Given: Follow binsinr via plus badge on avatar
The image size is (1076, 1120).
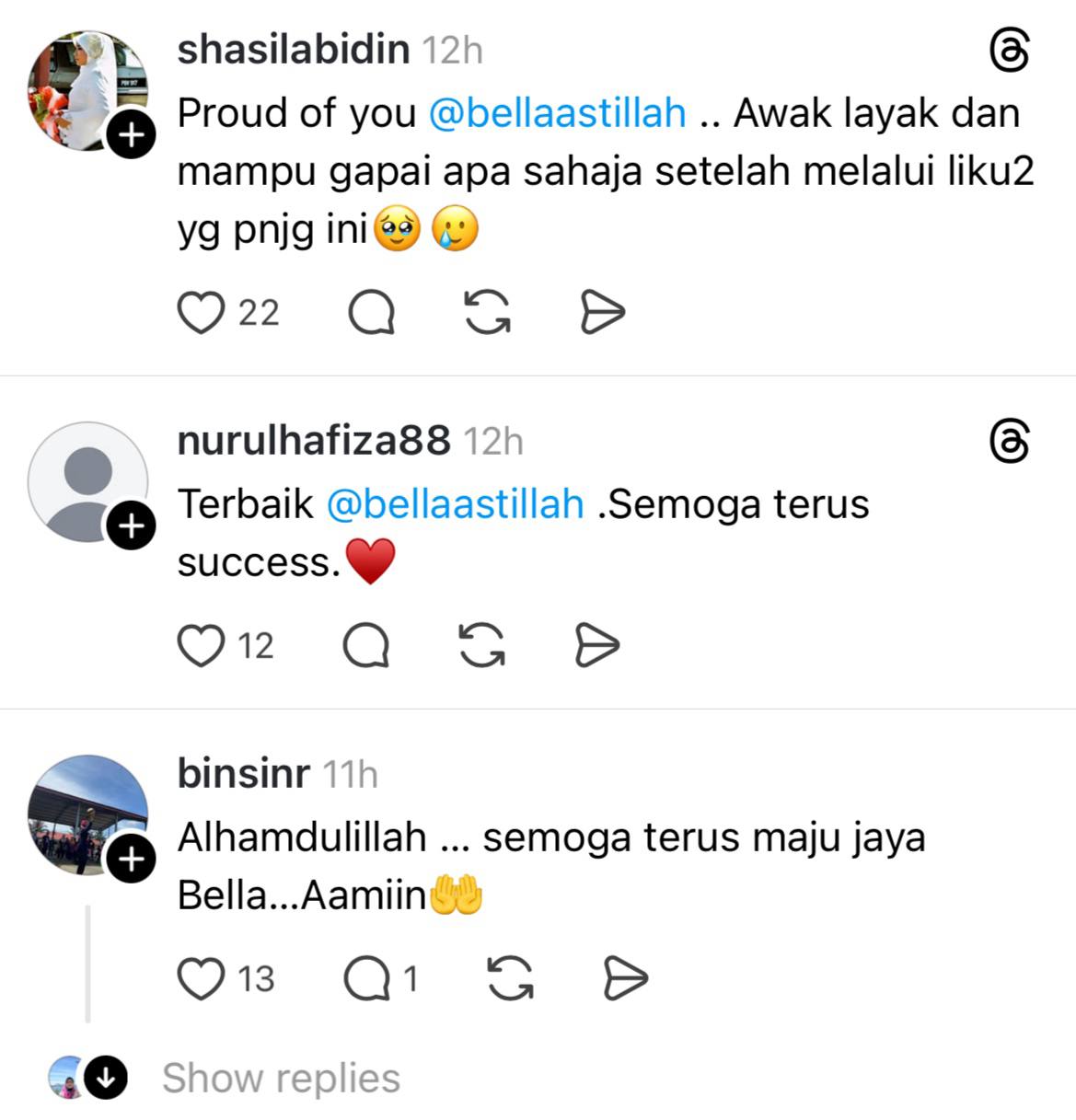Looking at the screenshot, I should click(x=132, y=859).
